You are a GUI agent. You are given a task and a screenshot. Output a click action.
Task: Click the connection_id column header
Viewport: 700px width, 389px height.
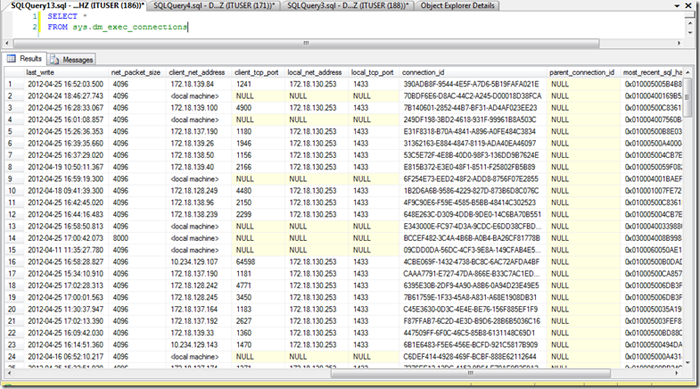point(472,72)
